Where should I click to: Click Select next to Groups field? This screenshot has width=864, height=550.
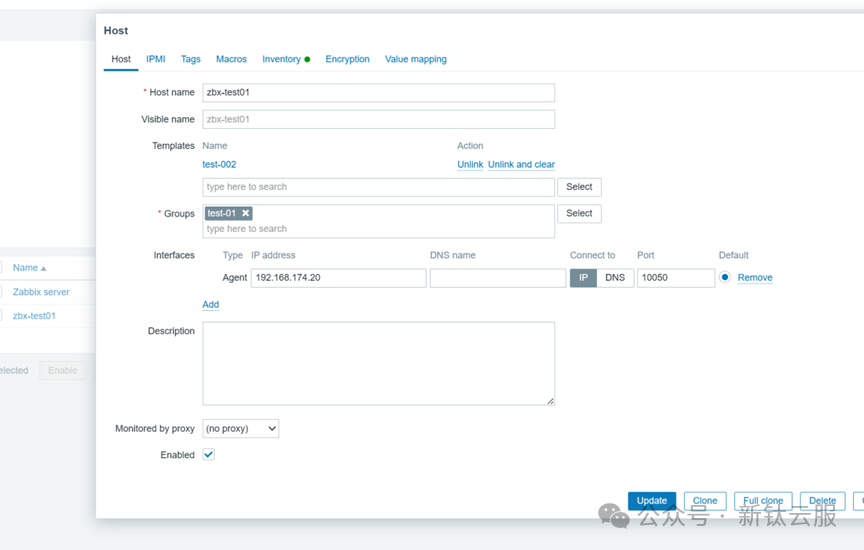point(579,213)
